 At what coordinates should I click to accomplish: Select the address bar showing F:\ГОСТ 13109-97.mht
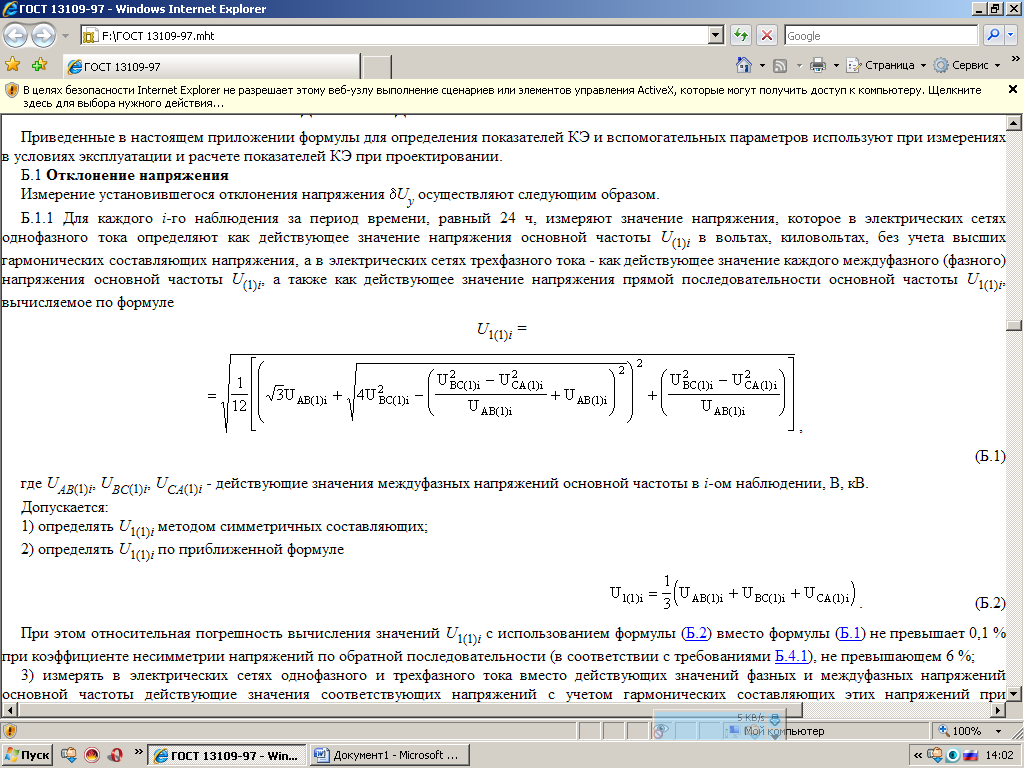pyautogui.click(x=394, y=35)
